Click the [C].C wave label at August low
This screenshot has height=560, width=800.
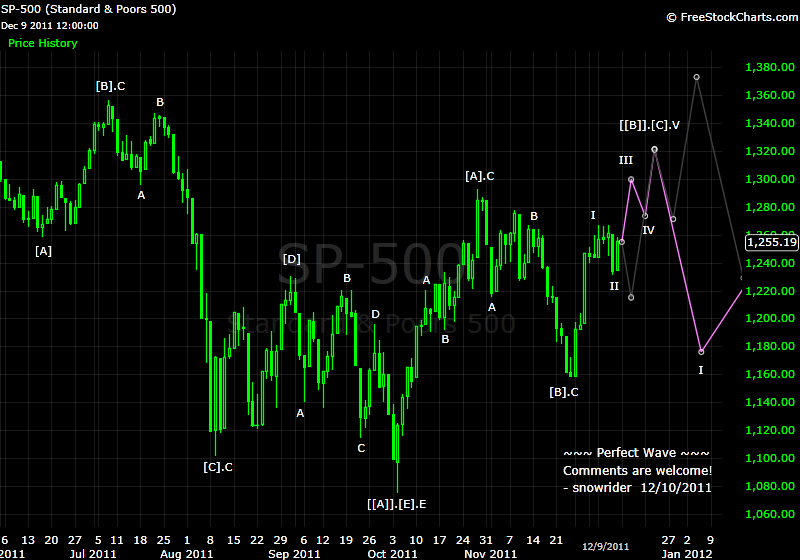[x=218, y=467]
